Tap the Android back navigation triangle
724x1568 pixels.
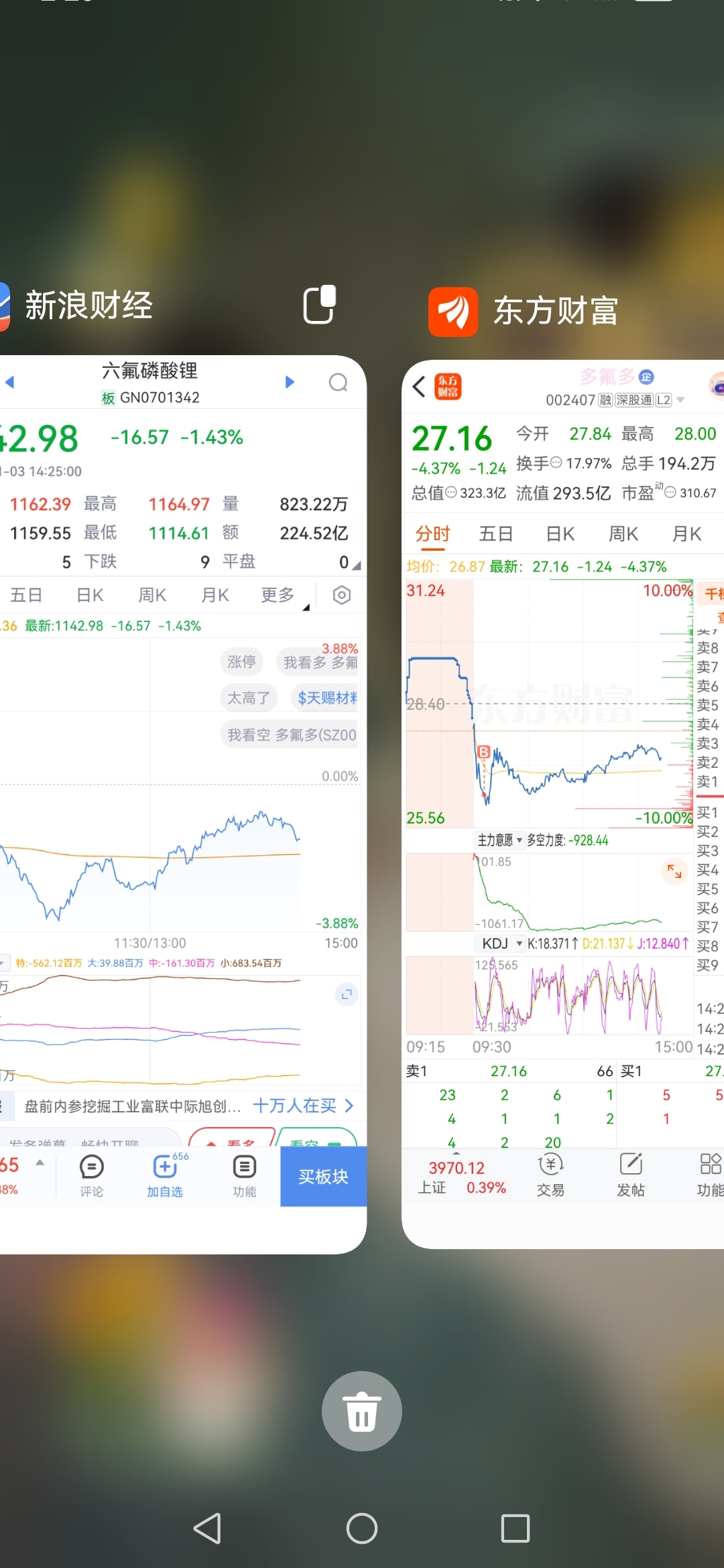(208, 1528)
